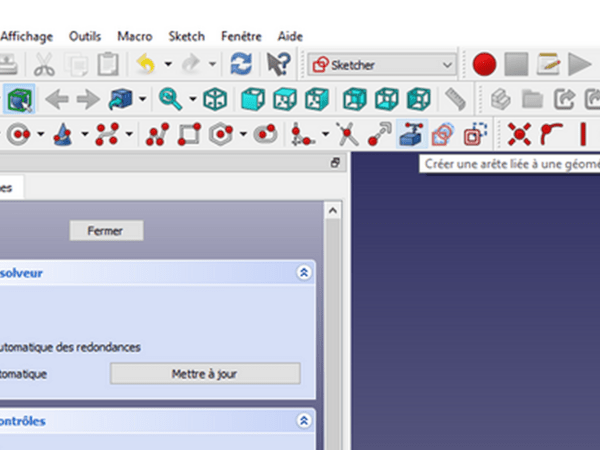Collapse the contrôles section

pyautogui.click(x=304, y=422)
